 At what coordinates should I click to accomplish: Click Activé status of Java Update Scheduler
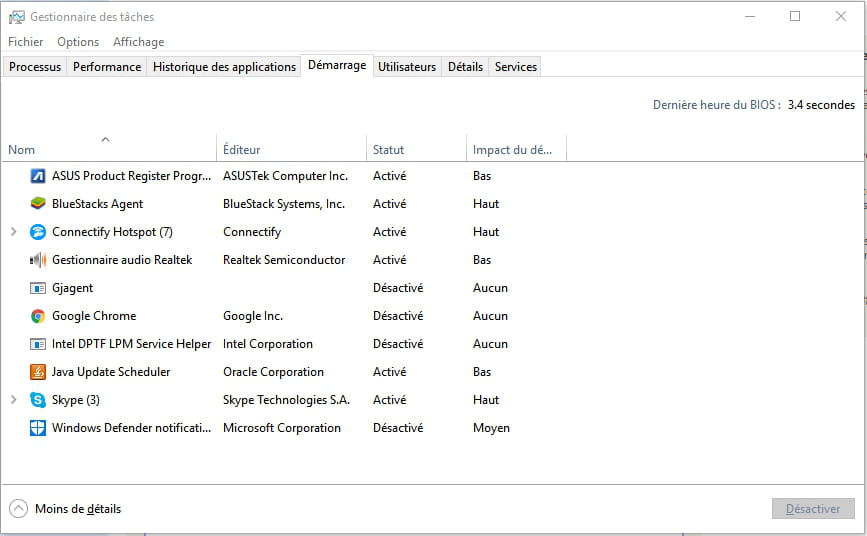pos(389,372)
